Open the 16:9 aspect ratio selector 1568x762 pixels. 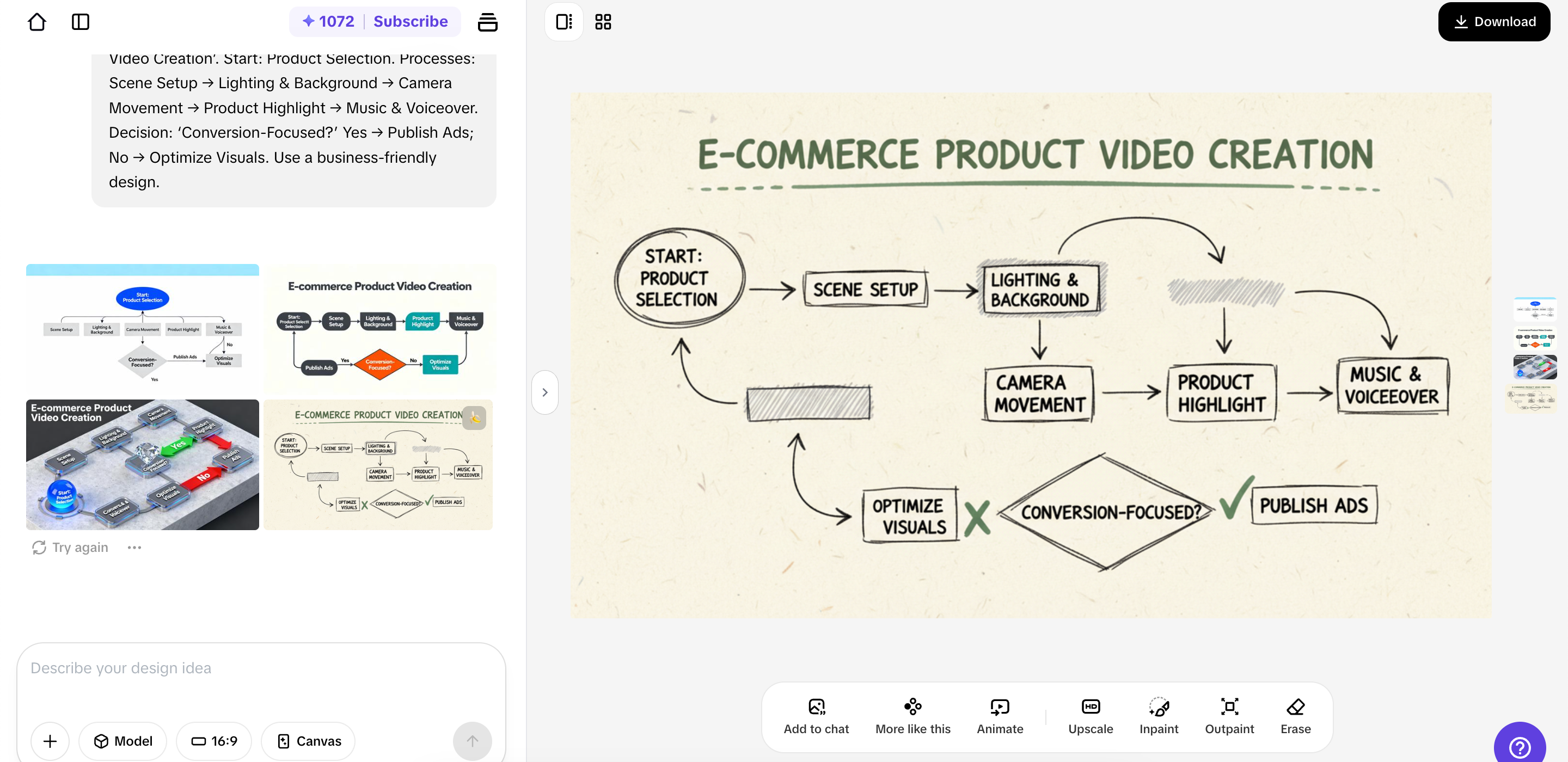click(x=213, y=741)
